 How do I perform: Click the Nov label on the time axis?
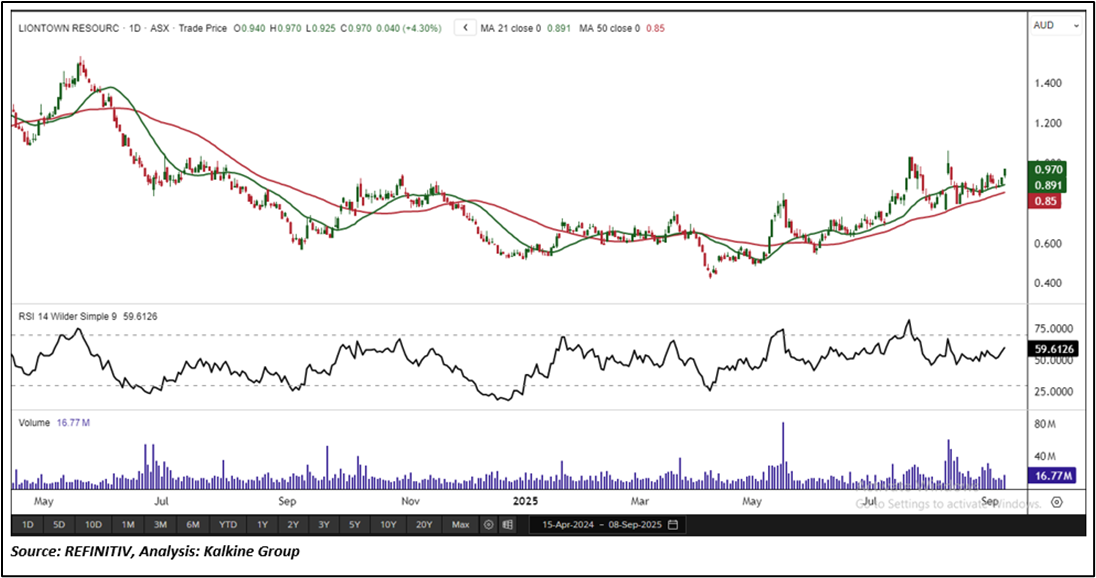click(410, 501)
